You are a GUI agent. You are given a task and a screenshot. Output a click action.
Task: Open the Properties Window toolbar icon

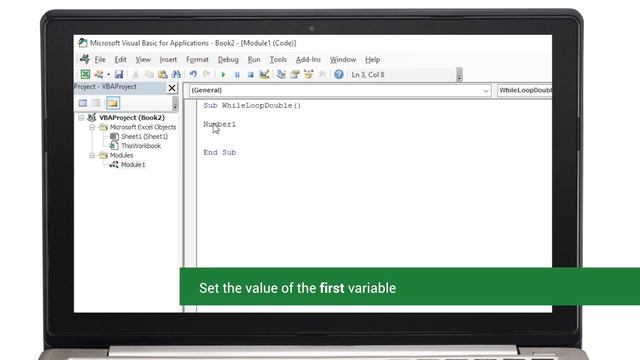point(295,74)
